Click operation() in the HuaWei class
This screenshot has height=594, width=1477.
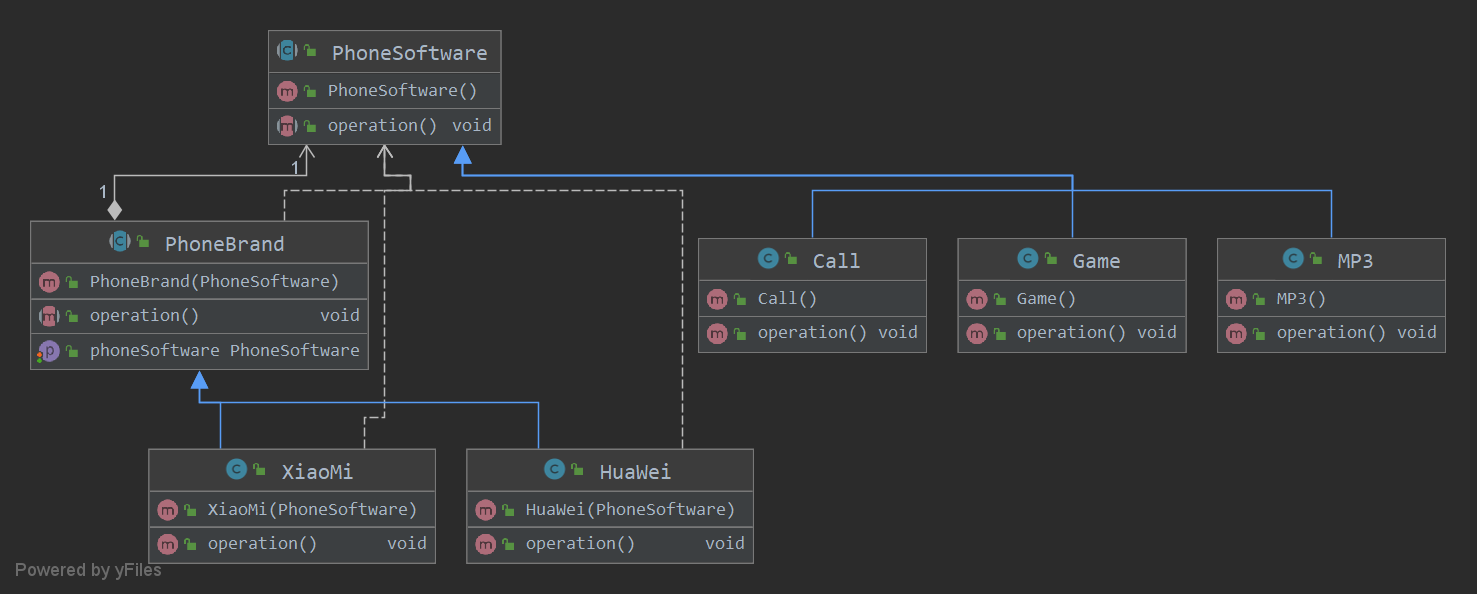click(581, 543)
